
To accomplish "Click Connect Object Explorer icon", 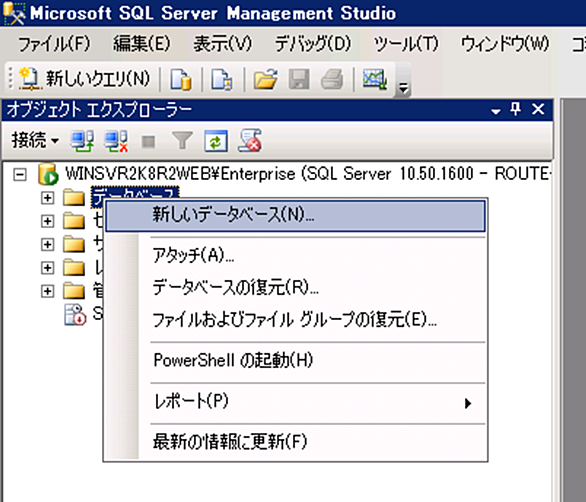I will pyautogui.click(x=82, y=141).
